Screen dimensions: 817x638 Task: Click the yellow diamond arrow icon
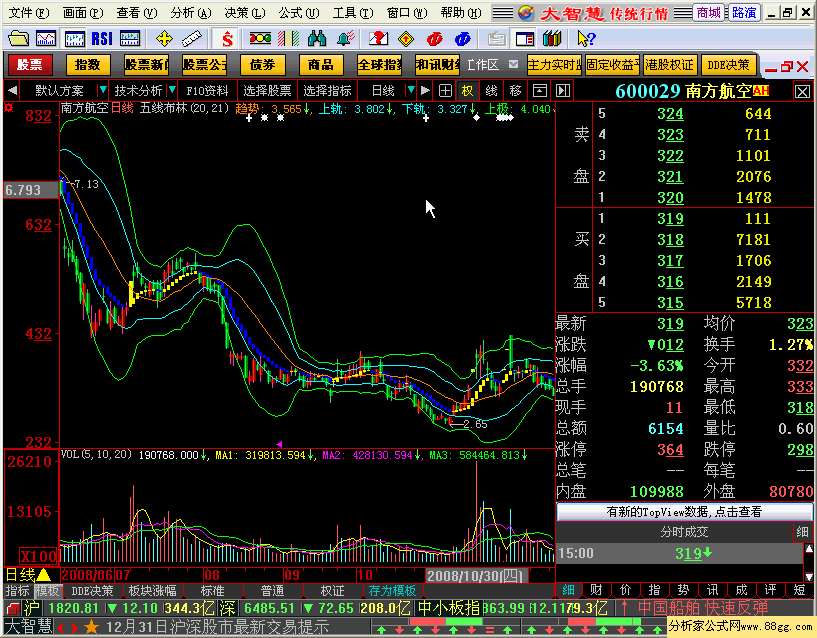pyautogui.click(x=406, y=38)
